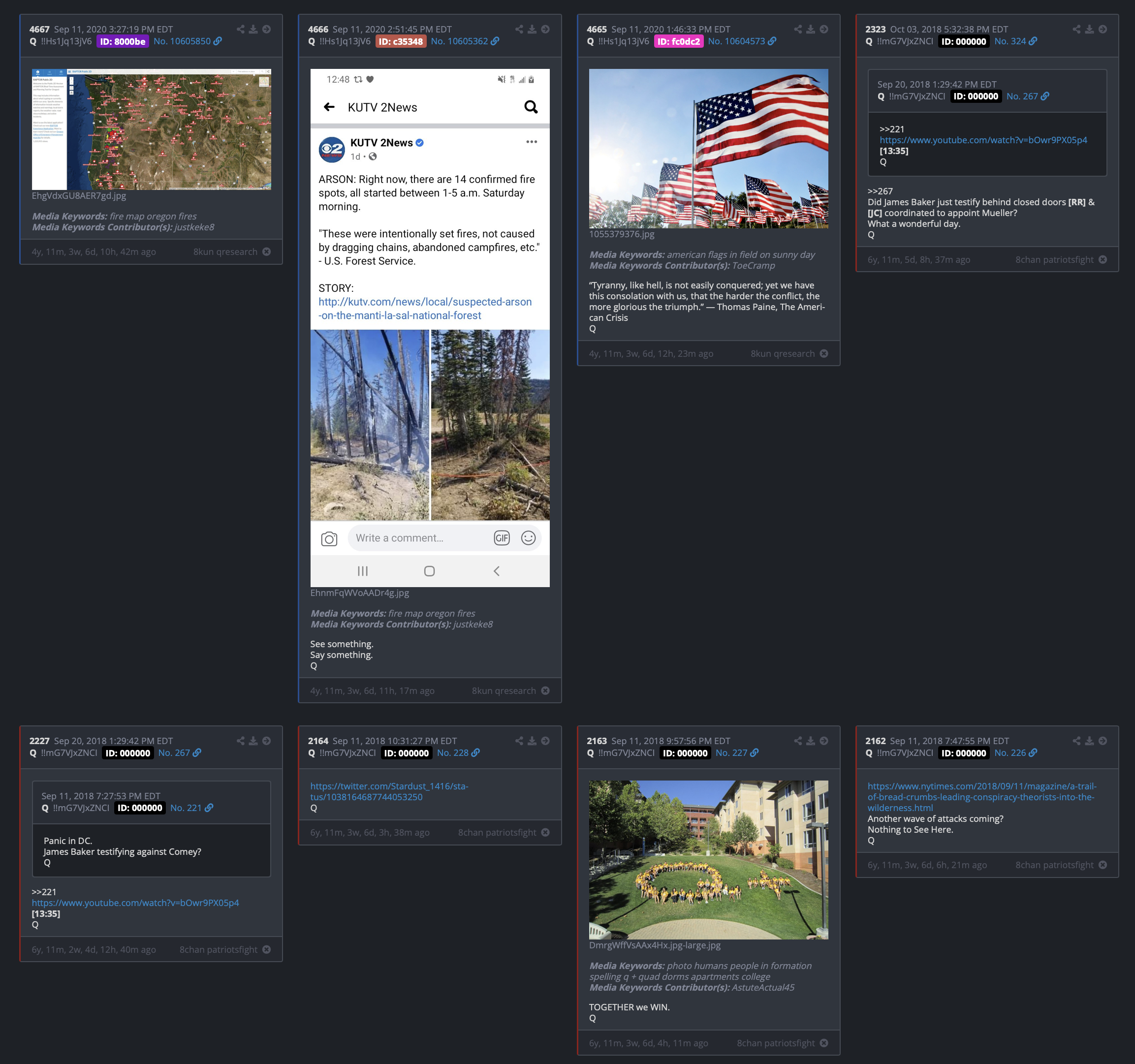Viewport: 1135px width, 1064px height.
Task: Open the American flags photo thumbnail
Action: (x=709, y=149)
